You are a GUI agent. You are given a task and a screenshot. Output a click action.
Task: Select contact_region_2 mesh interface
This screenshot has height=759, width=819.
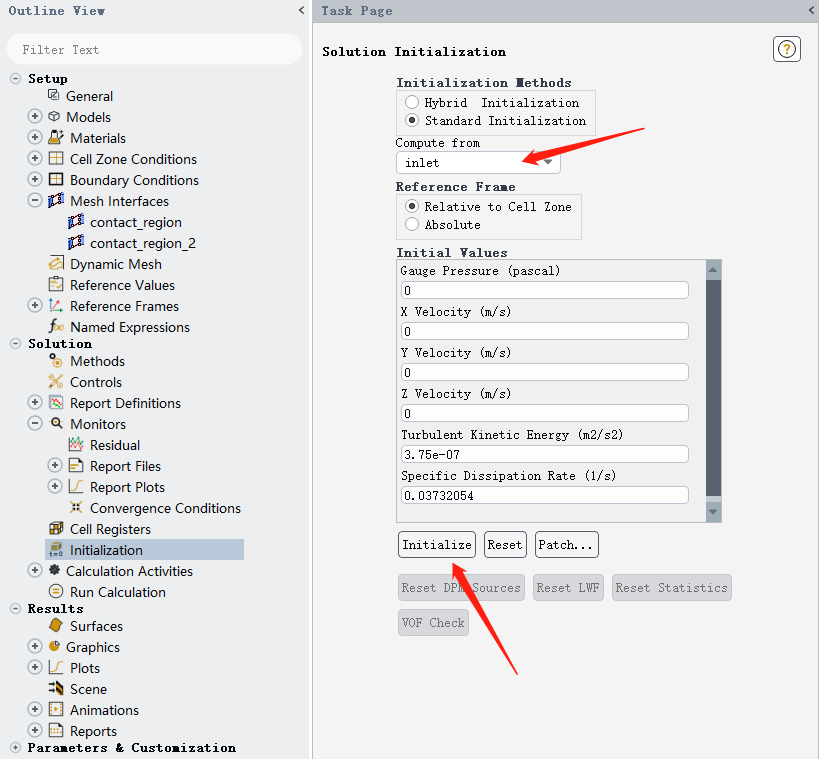(142, 243)
